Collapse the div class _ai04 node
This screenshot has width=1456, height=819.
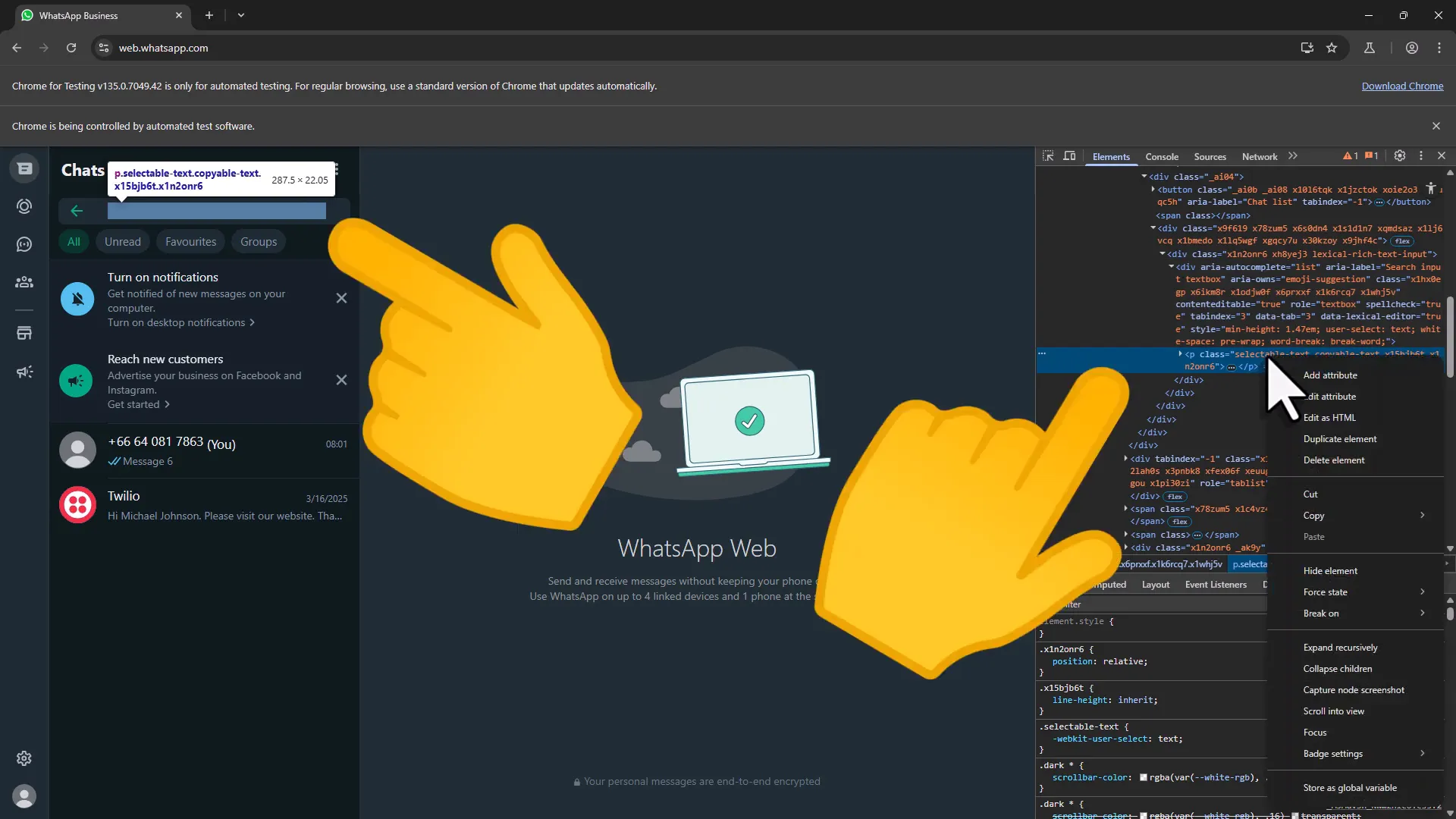[1144, 177]
